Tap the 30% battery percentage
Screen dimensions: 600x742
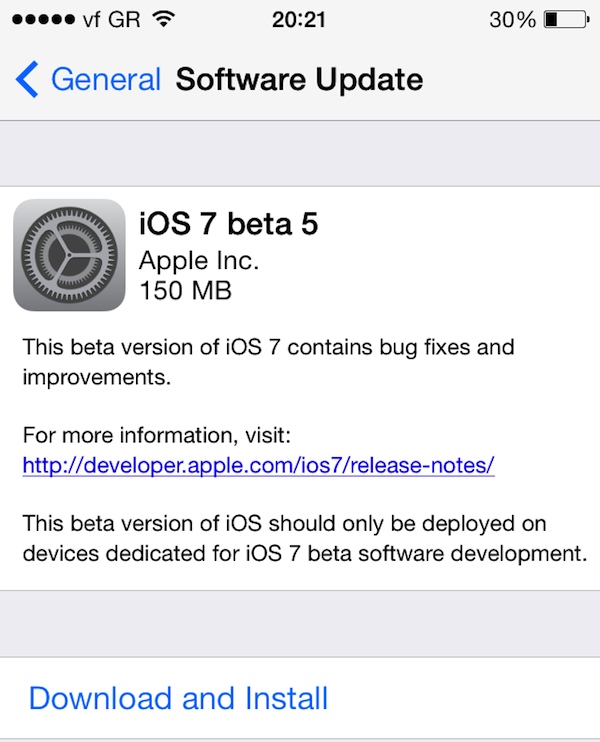[x=514, y=19]
